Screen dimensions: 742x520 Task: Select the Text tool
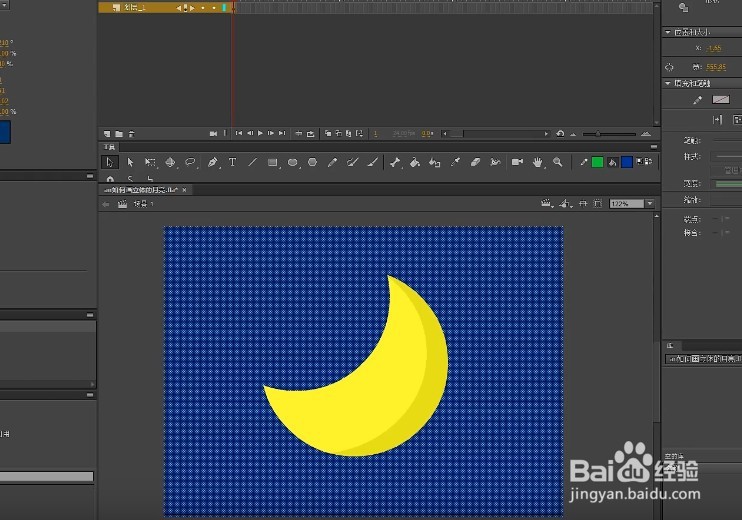(232, 162)
